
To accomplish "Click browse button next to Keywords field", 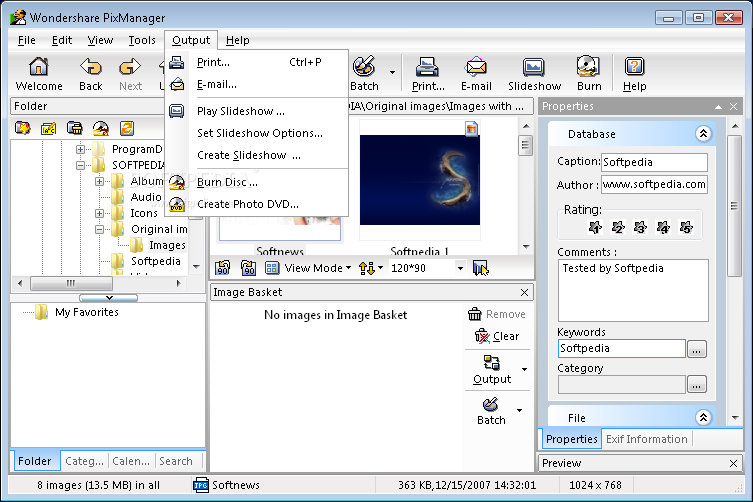I will click(x=696, y=349).
